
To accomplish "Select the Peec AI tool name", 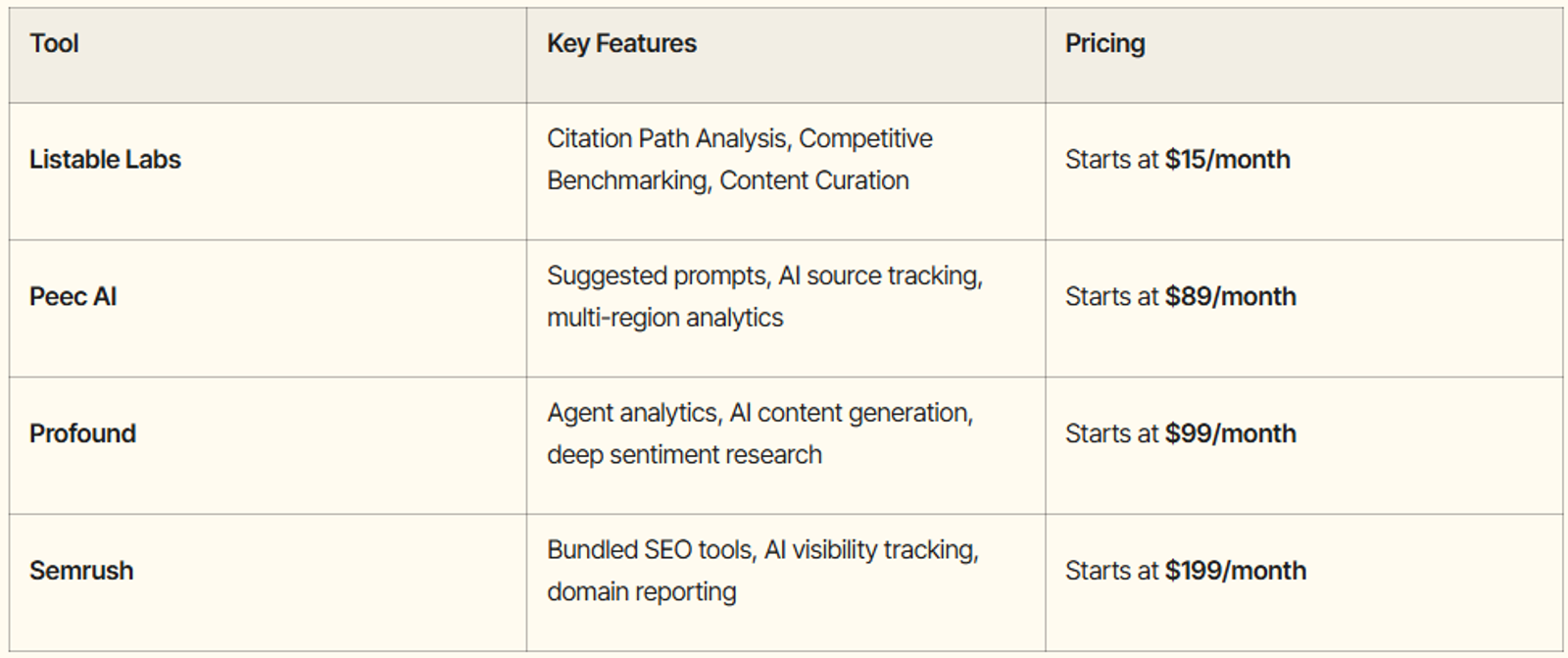I will click(73, 296).
